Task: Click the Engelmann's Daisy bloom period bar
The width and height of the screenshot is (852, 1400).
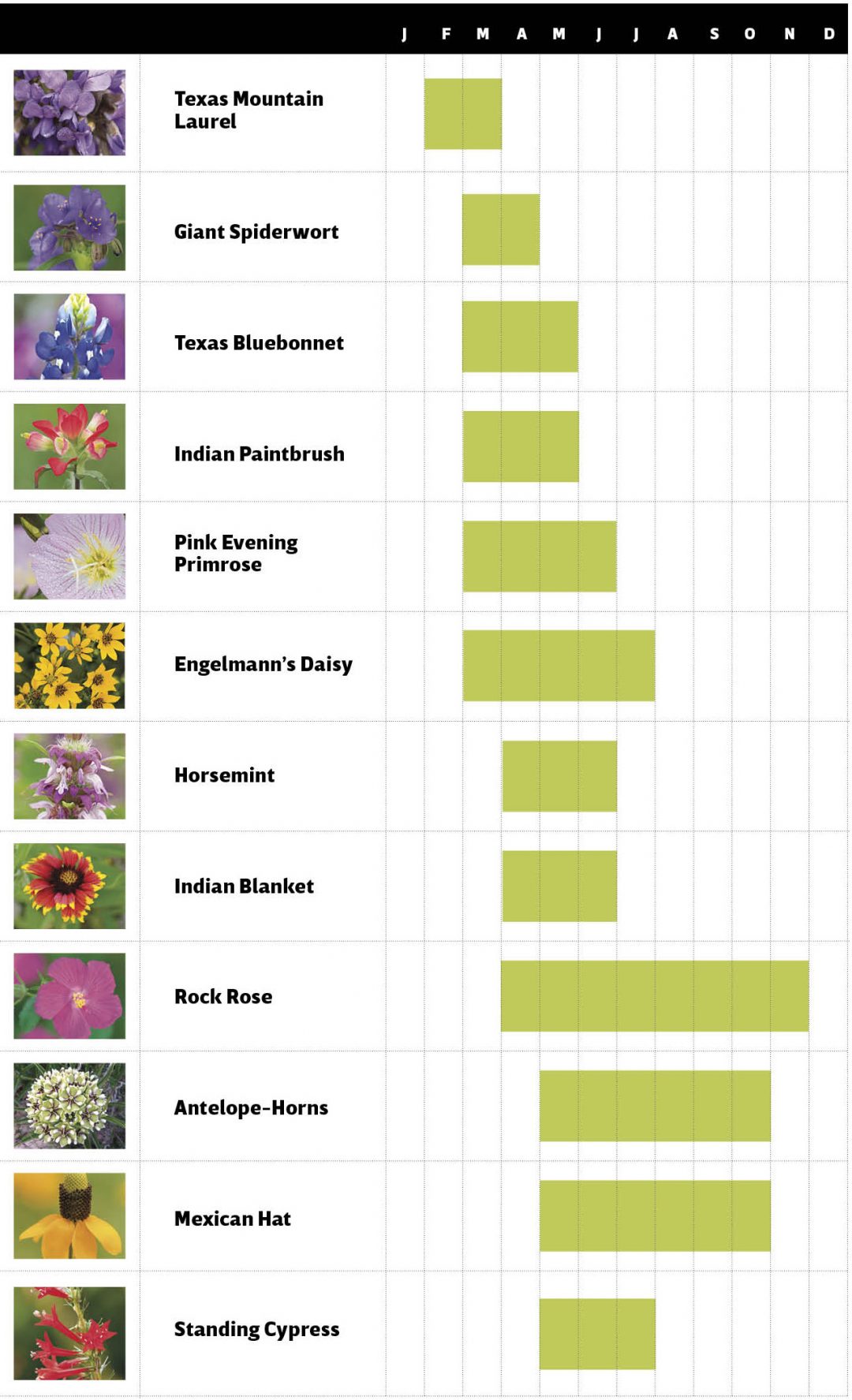Action: [559, 666]
